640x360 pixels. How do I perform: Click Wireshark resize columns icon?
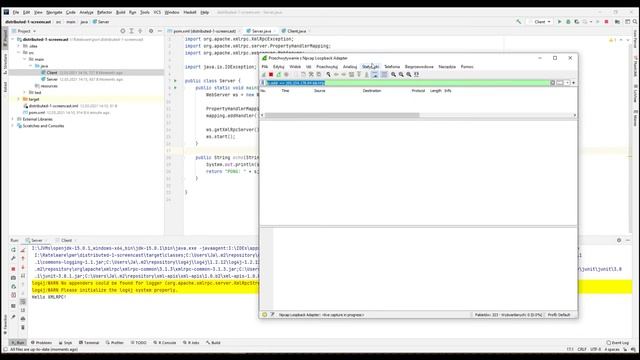click(x=416, y=75)
